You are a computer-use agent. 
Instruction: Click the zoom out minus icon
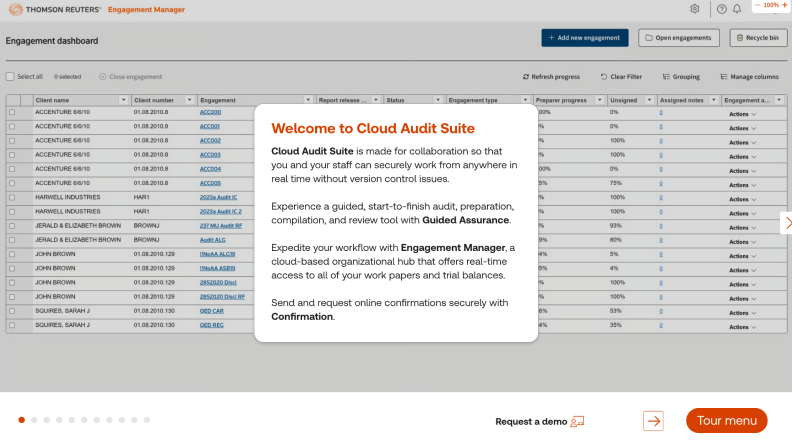pos(758,5)
